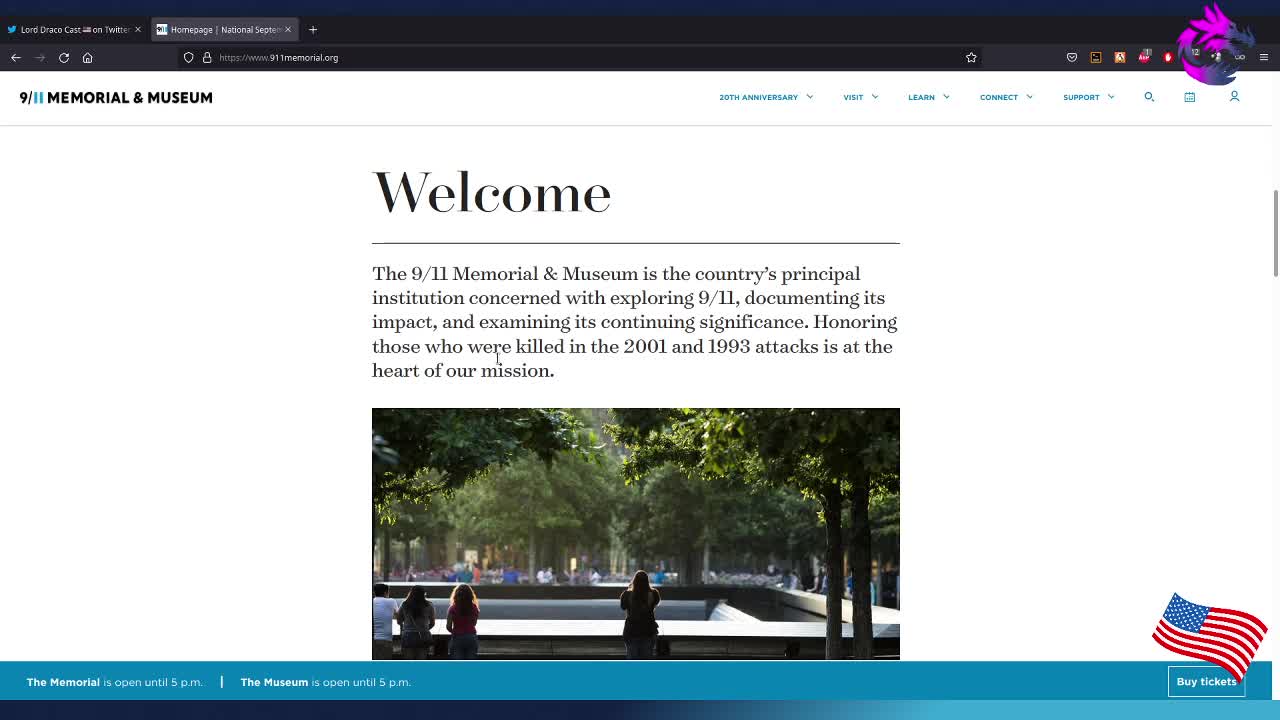Screen dimensions: 1280x720
Task: Expand the 20th Anniversary menu
Action: point(766,97)
